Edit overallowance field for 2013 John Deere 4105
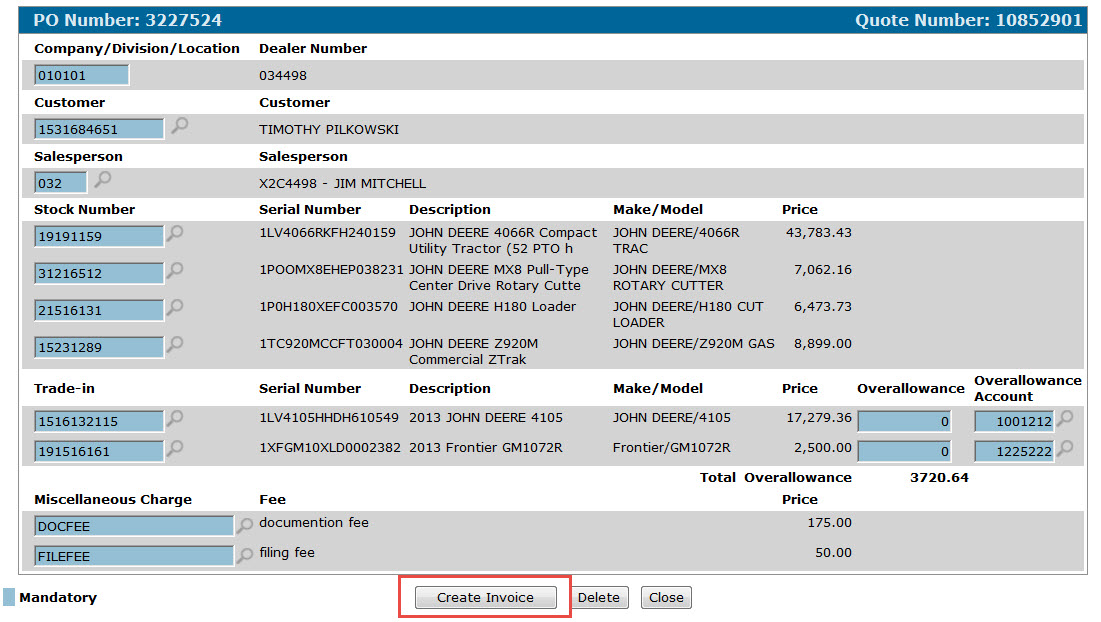The height and width of the screenshot is (622, 1101). point(904,422)
